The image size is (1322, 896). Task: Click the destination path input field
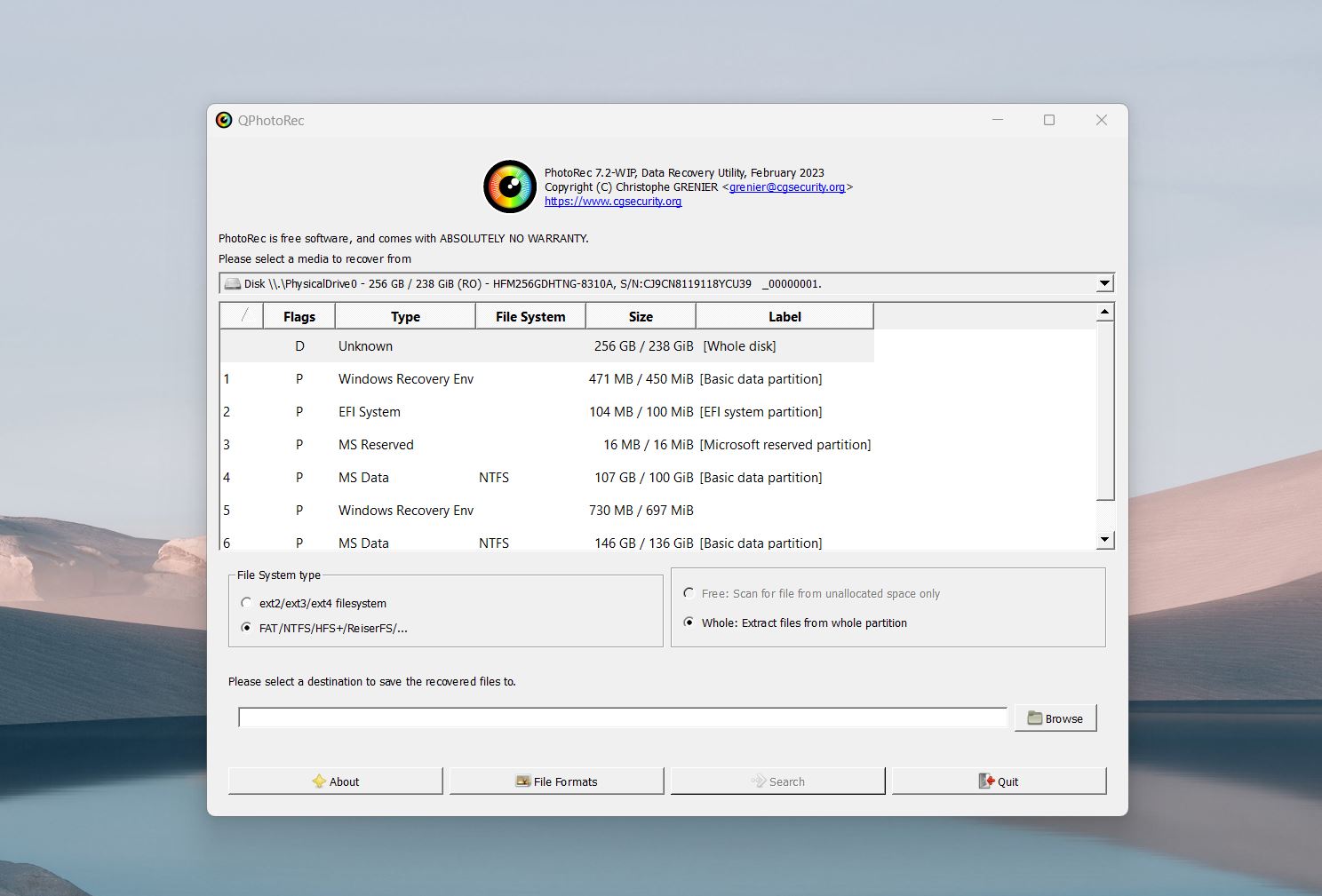[623, 718]
